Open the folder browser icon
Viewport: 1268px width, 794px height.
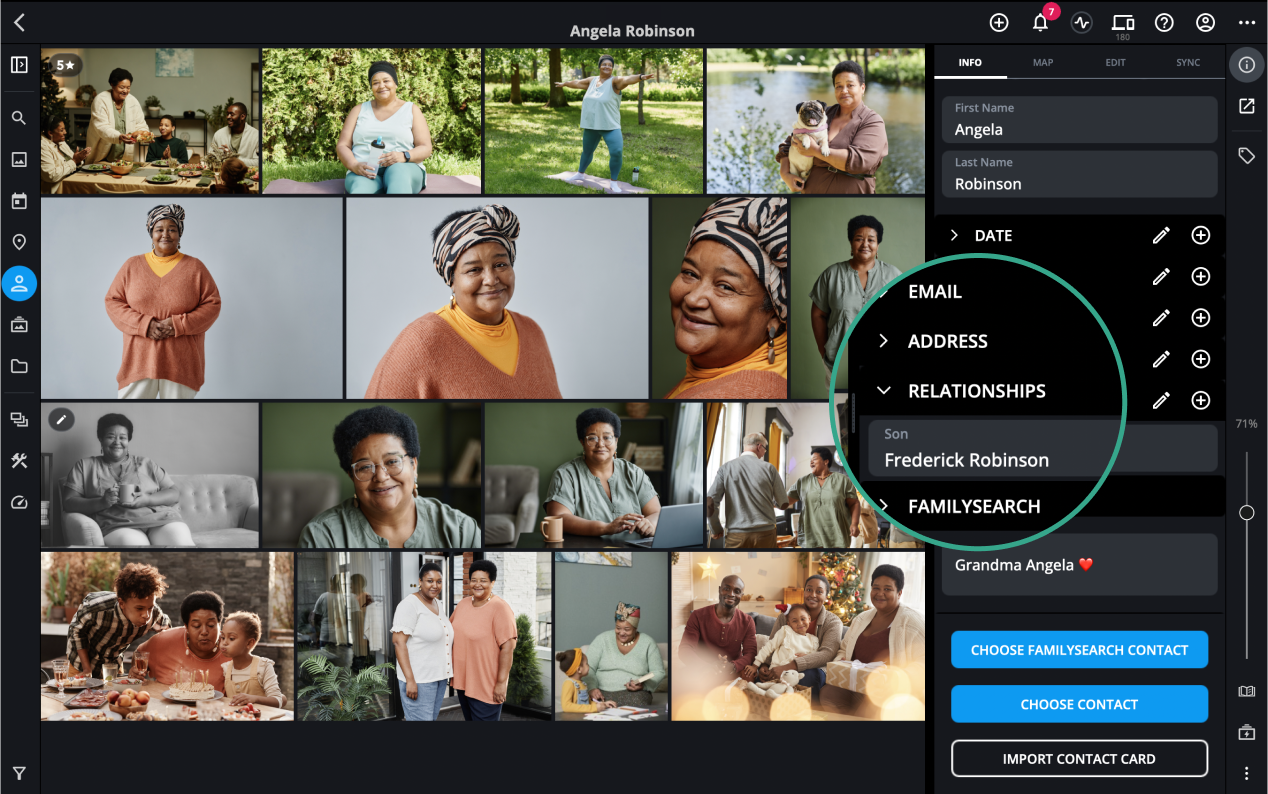coord(19,366)
